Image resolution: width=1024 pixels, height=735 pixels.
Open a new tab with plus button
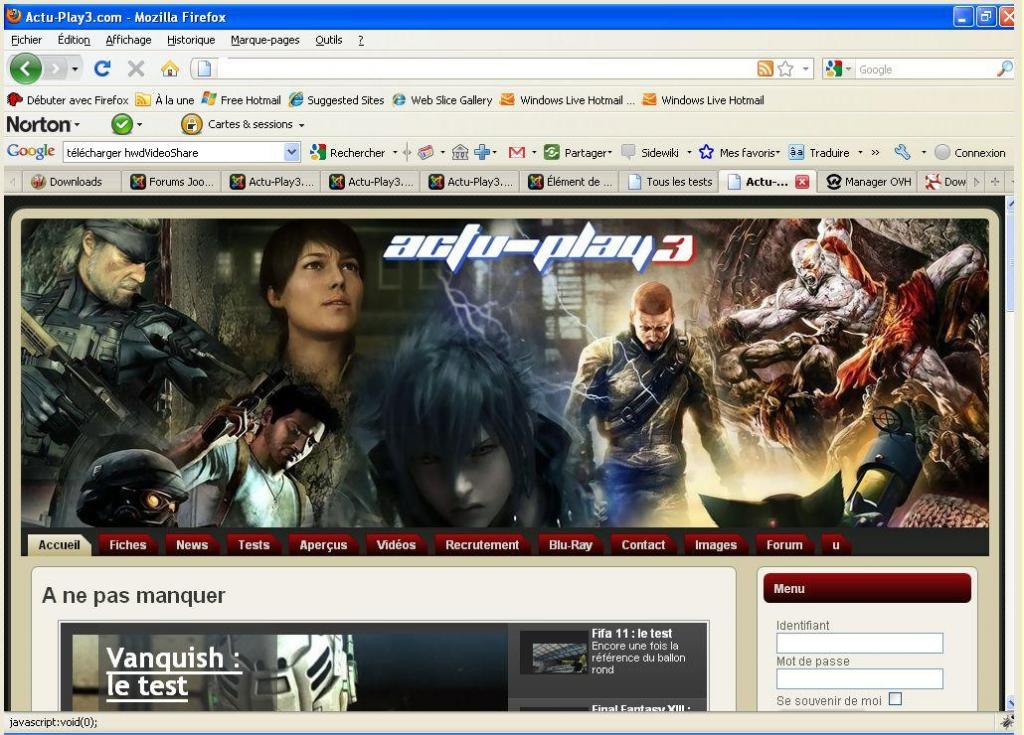coord(995,182)
